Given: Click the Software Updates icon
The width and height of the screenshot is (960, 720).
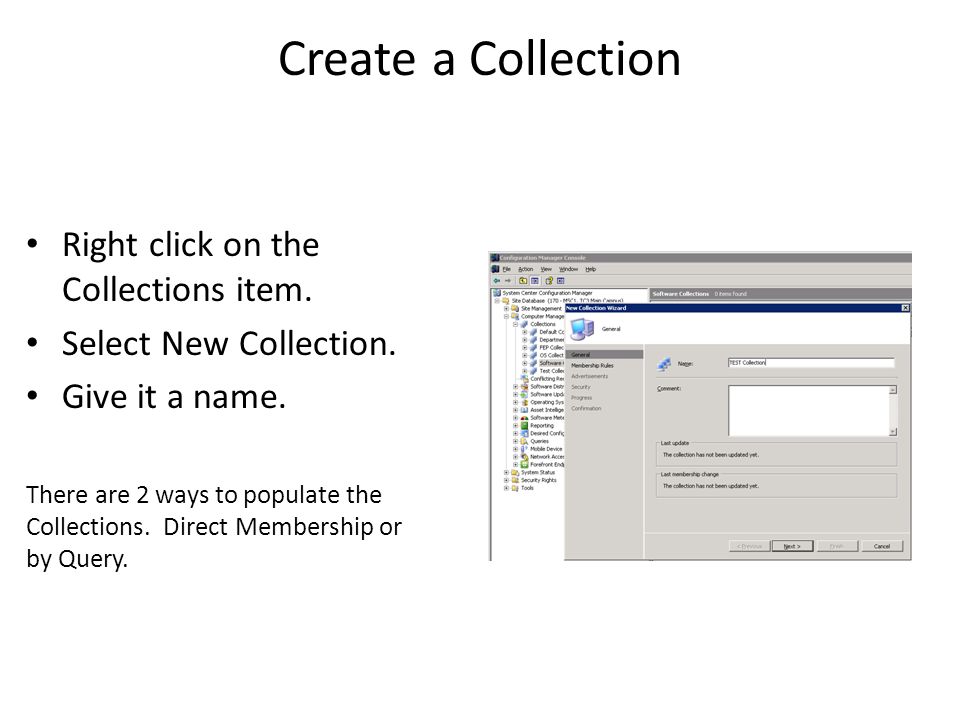Looking at the screenshot, I should click(525, 394).
